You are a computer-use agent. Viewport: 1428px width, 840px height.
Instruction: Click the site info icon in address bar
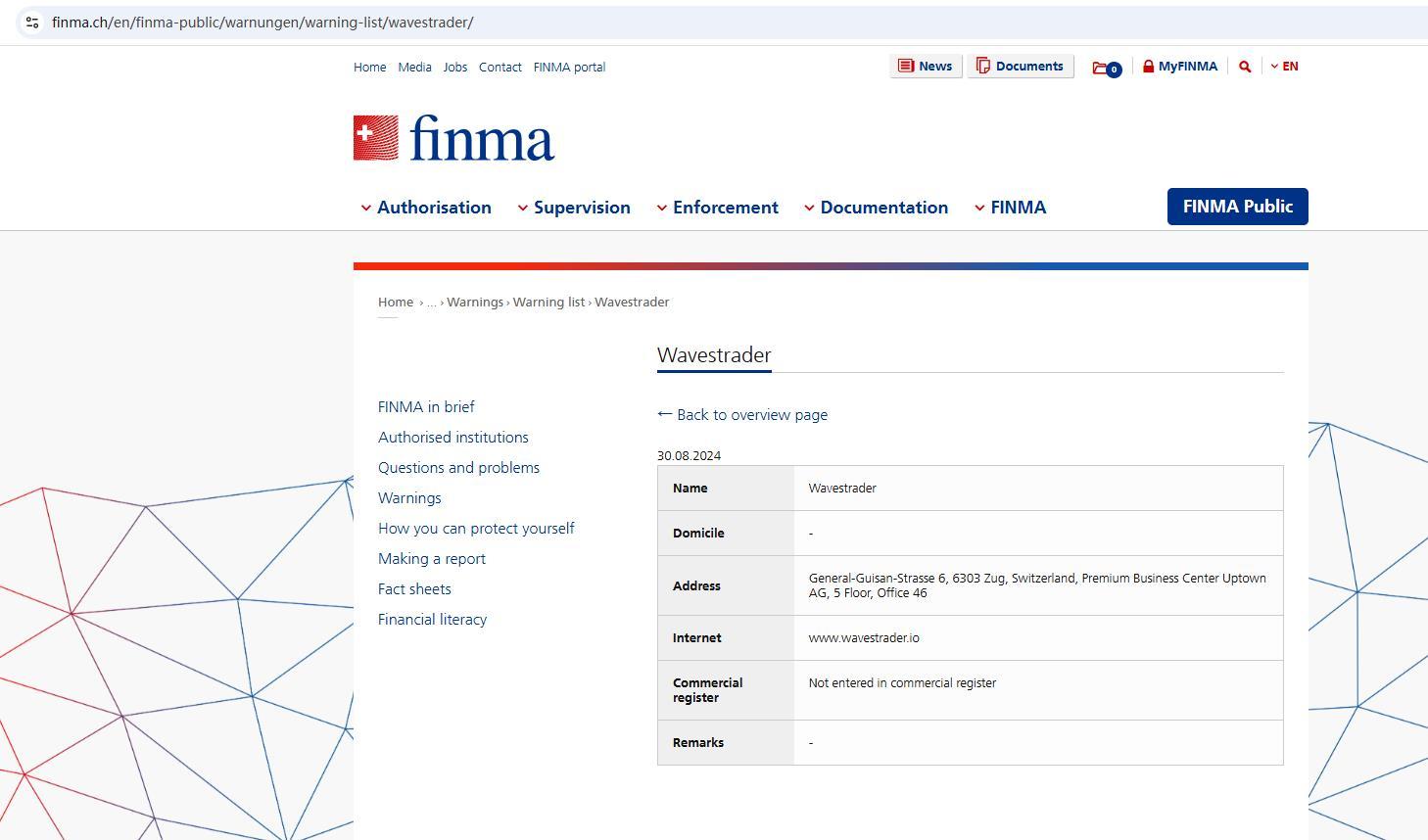point(32,23)
